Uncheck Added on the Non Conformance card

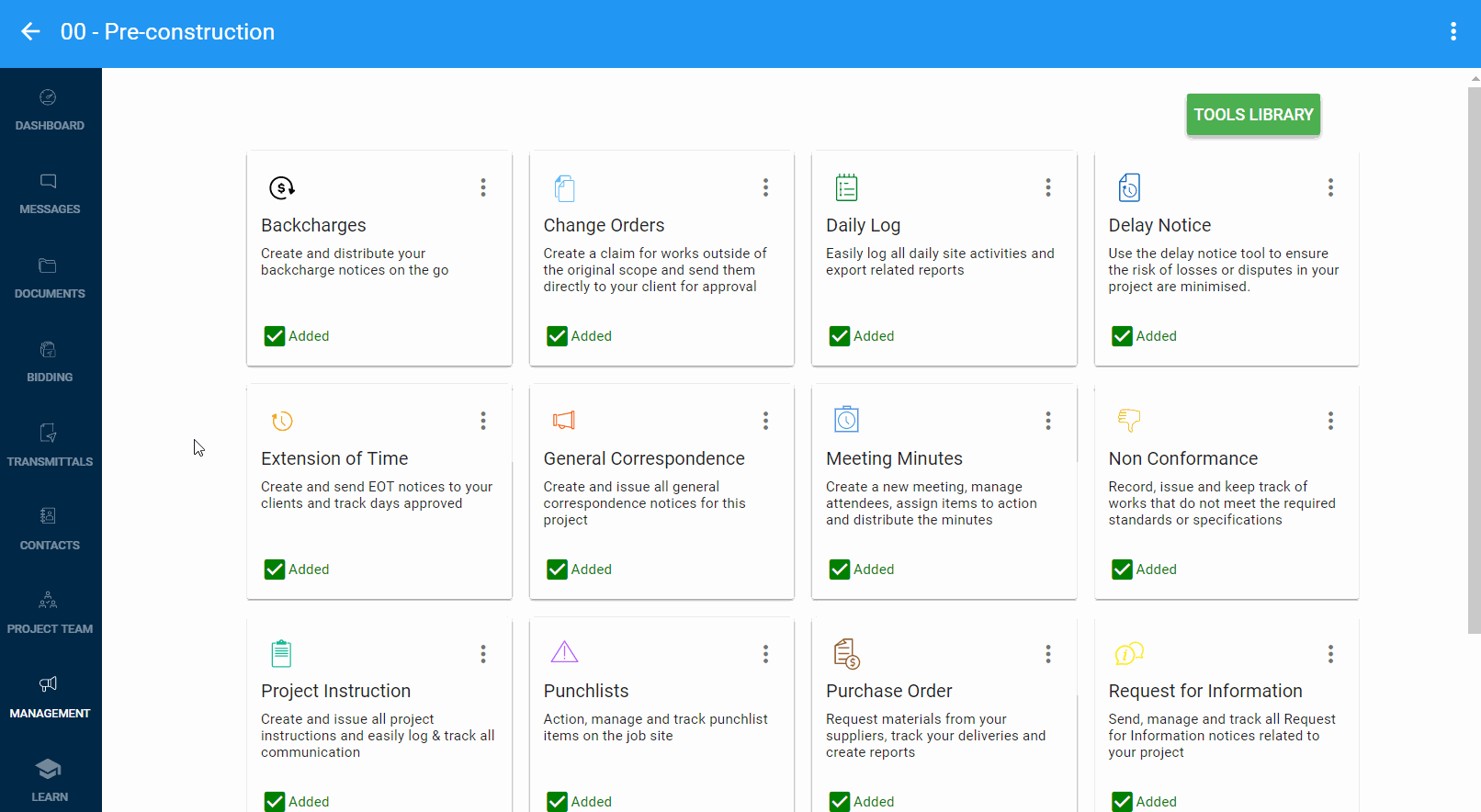1122,570
